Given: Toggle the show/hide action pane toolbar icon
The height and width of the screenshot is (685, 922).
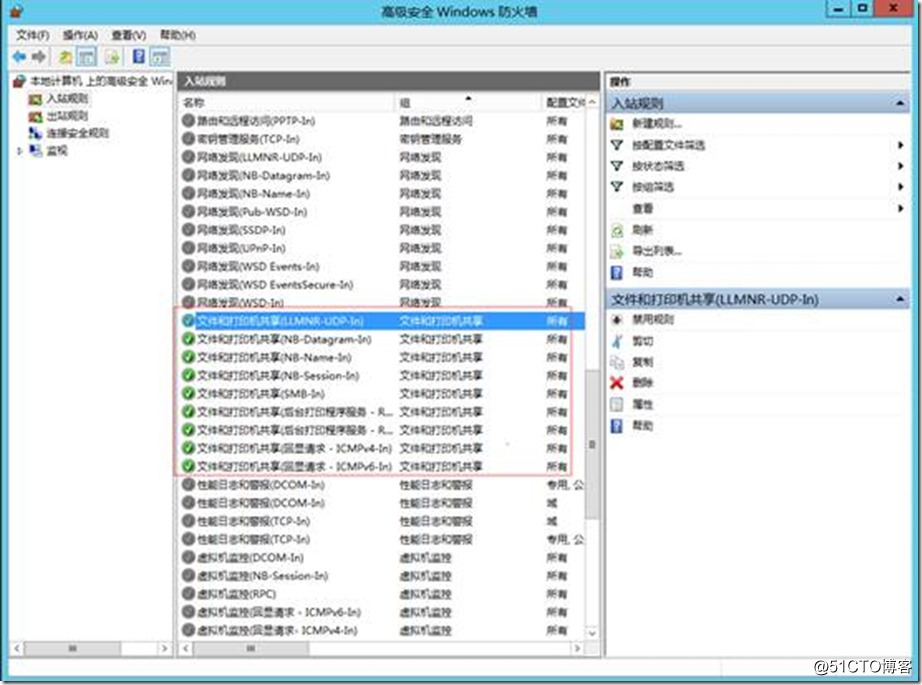Looking at the screenshot, I should point(159,56).
